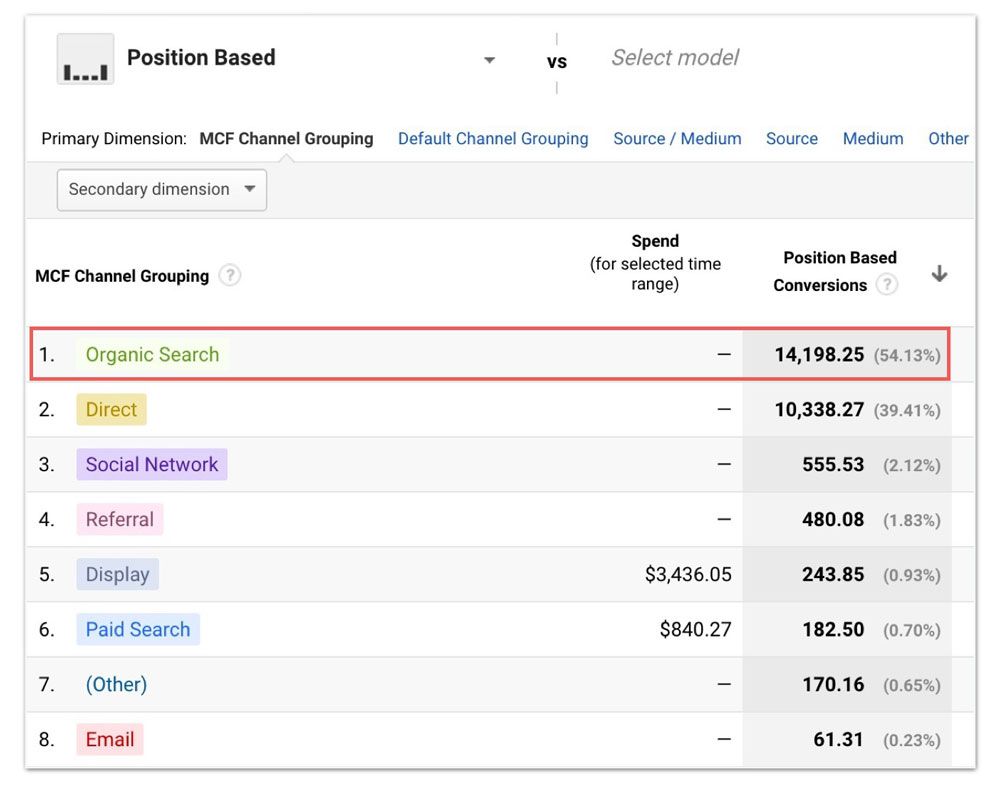Click the 0.70% percentage for Paid Search
Viewport: 1000px width, 785px height.
point(912,630)
